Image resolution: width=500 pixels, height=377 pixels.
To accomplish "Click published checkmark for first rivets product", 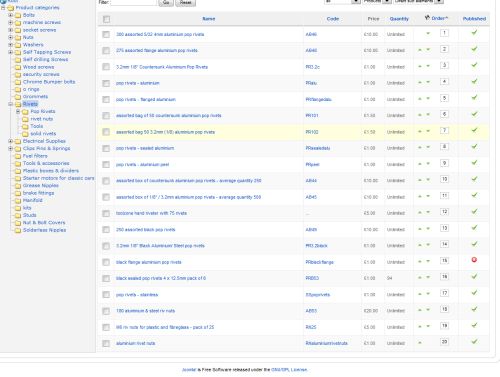I will (474, 33).
